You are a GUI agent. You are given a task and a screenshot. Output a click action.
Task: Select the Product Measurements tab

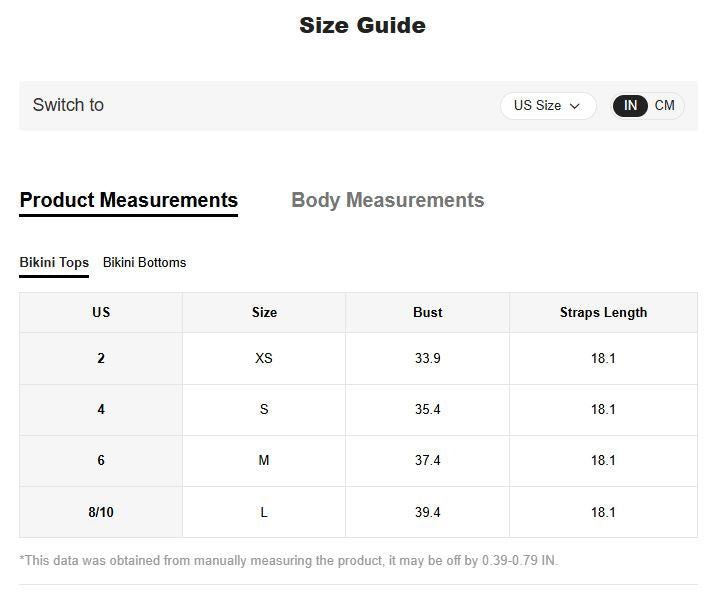click(128, 200)
